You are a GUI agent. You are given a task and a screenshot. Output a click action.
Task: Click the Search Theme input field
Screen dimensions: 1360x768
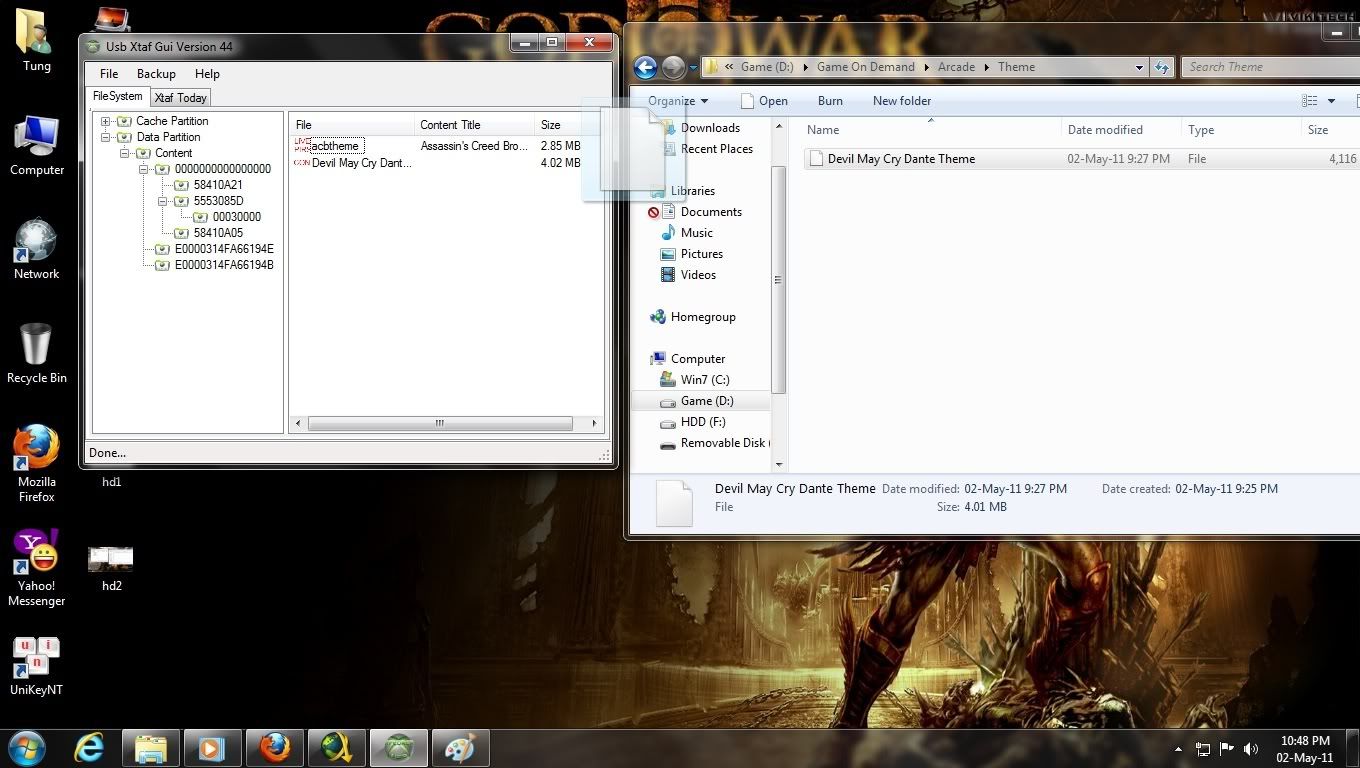[1270, 67]
